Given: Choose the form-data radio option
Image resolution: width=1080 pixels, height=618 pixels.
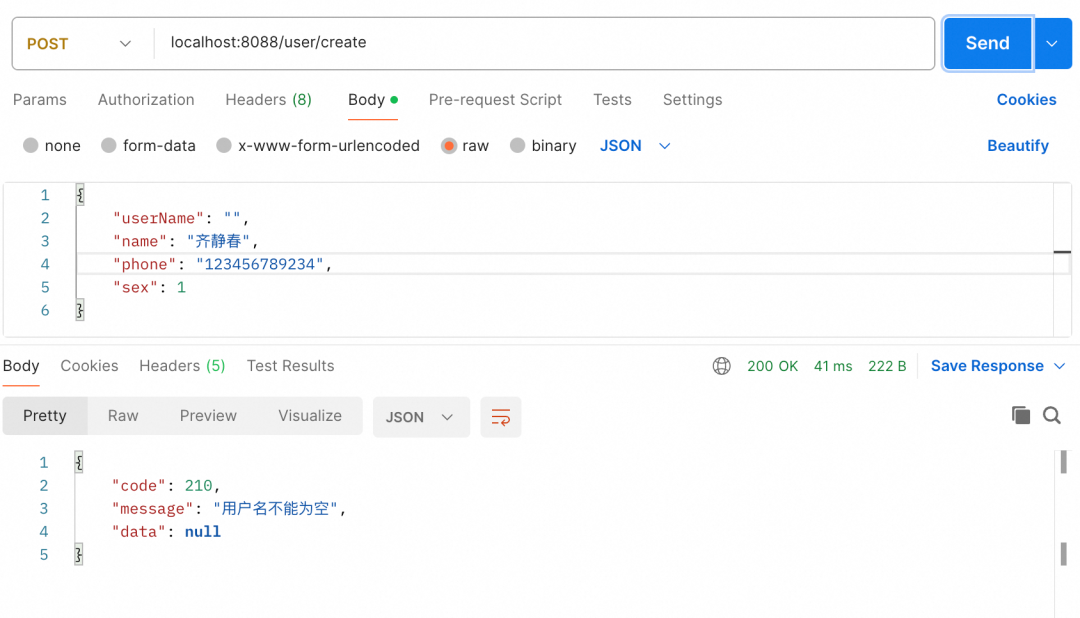Looking at the screenshot, I should [109, 146].
